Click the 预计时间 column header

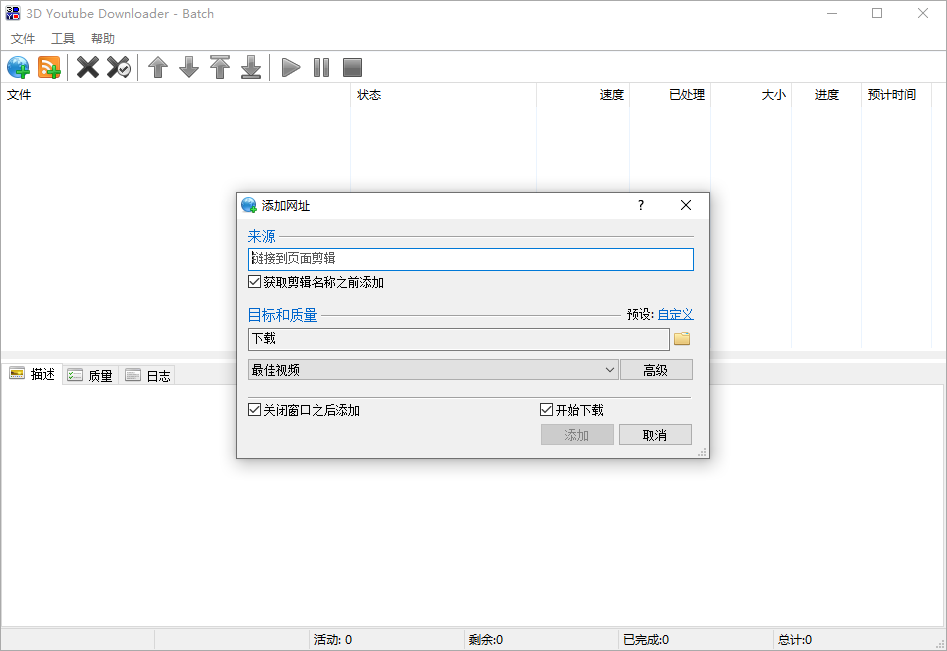tap(896, 95)
